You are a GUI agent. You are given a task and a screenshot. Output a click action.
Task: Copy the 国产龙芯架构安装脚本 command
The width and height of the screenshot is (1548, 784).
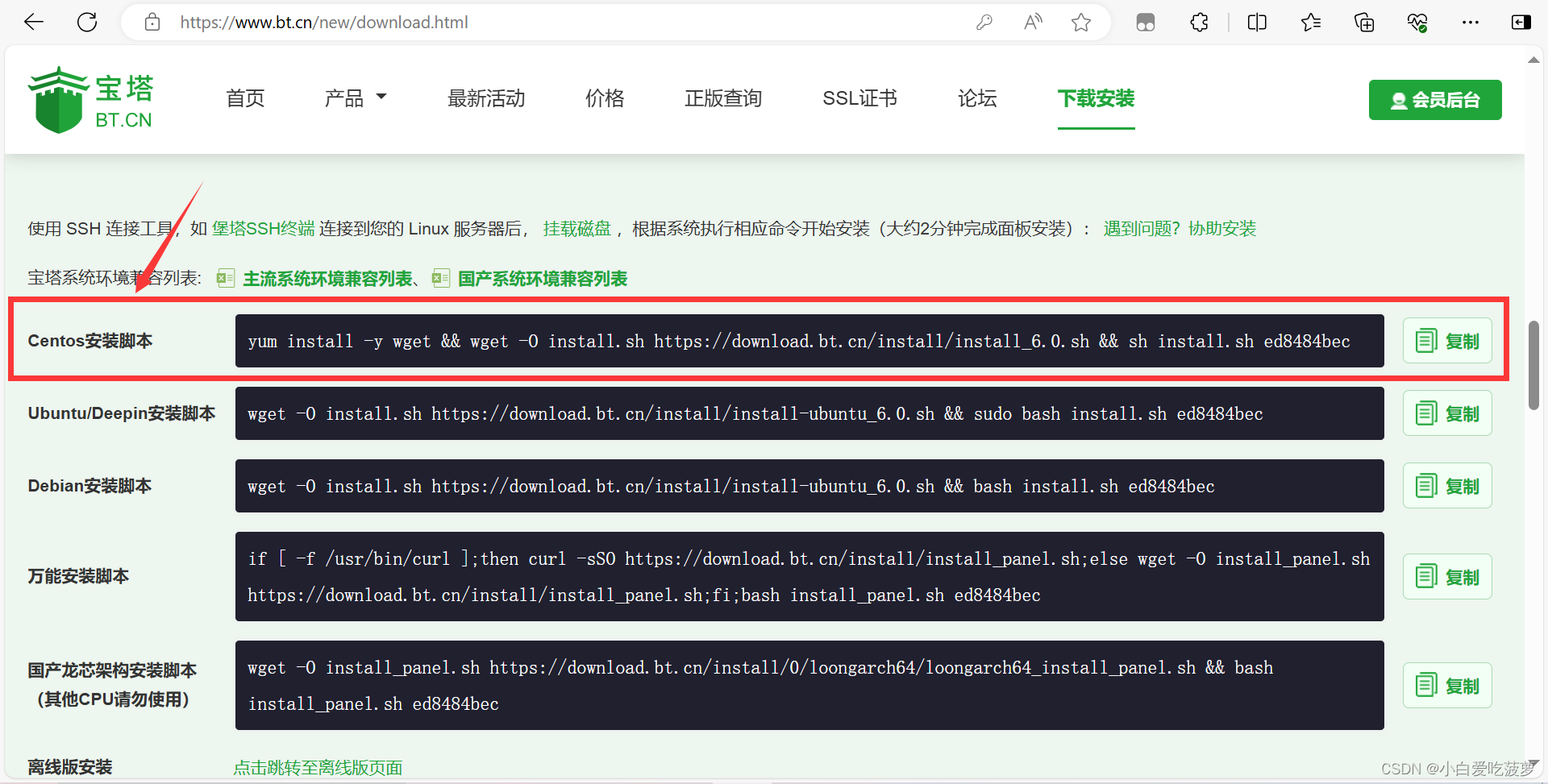click(1446, 685)
